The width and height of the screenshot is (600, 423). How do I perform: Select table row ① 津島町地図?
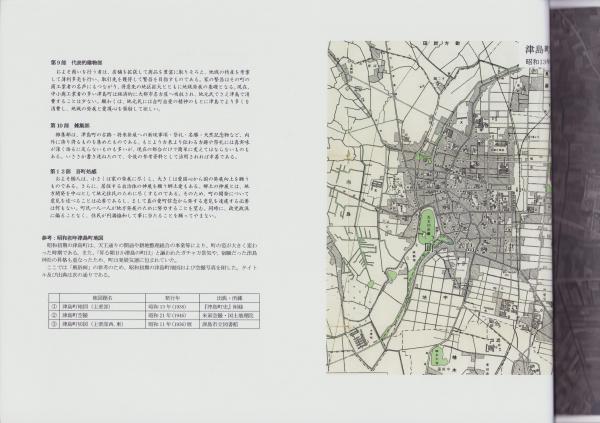point(154,307)
